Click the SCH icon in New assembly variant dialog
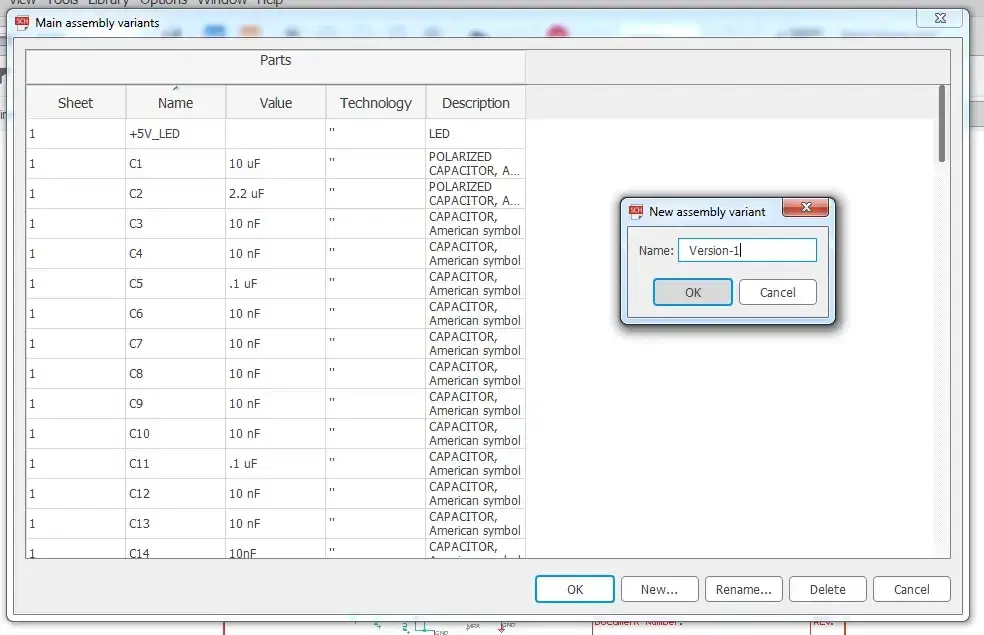 tap(635, 211)
